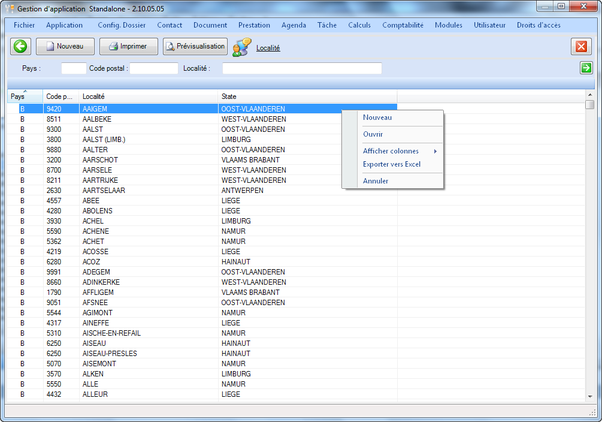Expand the Afficher colonnes submenu
This screenshot has height=422, width=602.
394,151
